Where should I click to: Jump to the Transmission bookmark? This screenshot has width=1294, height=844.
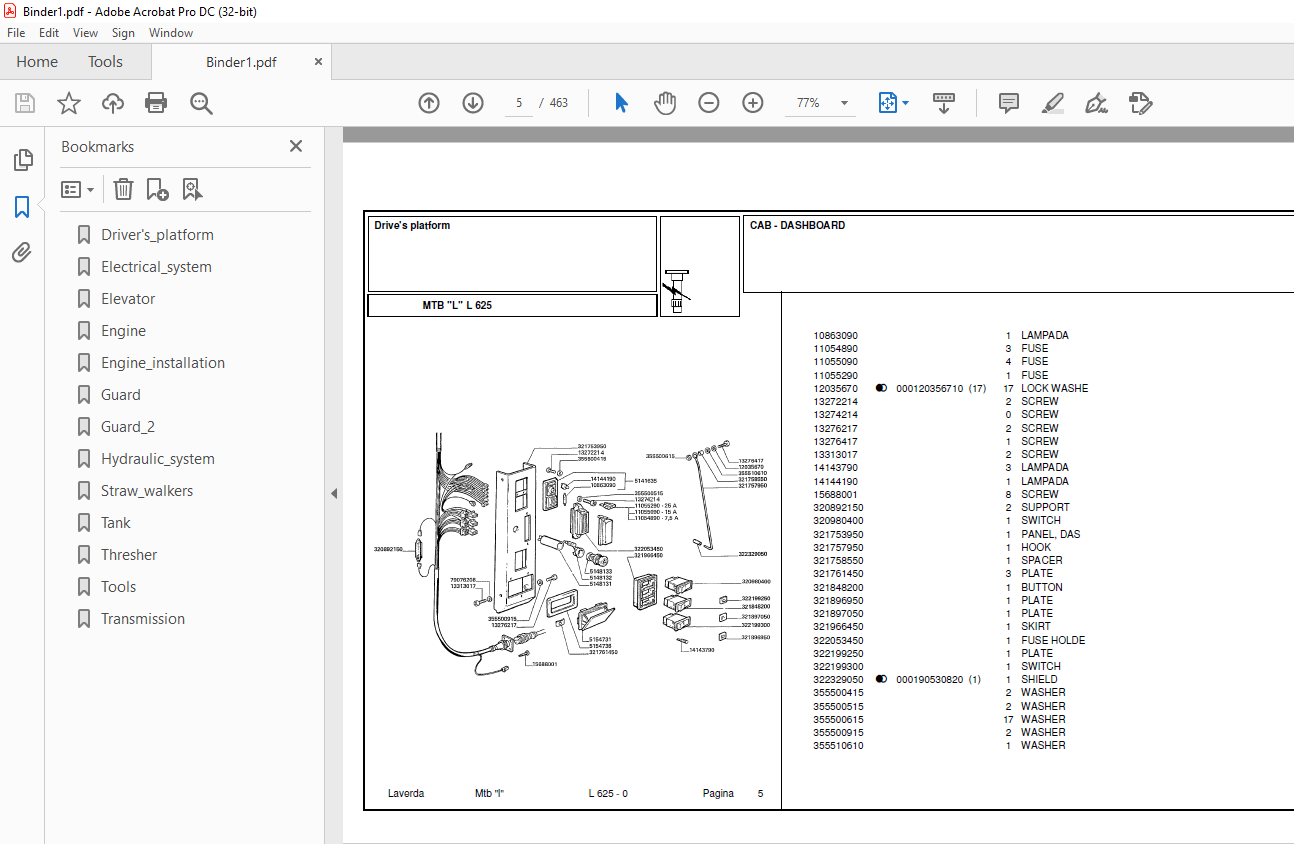[143, 619]
